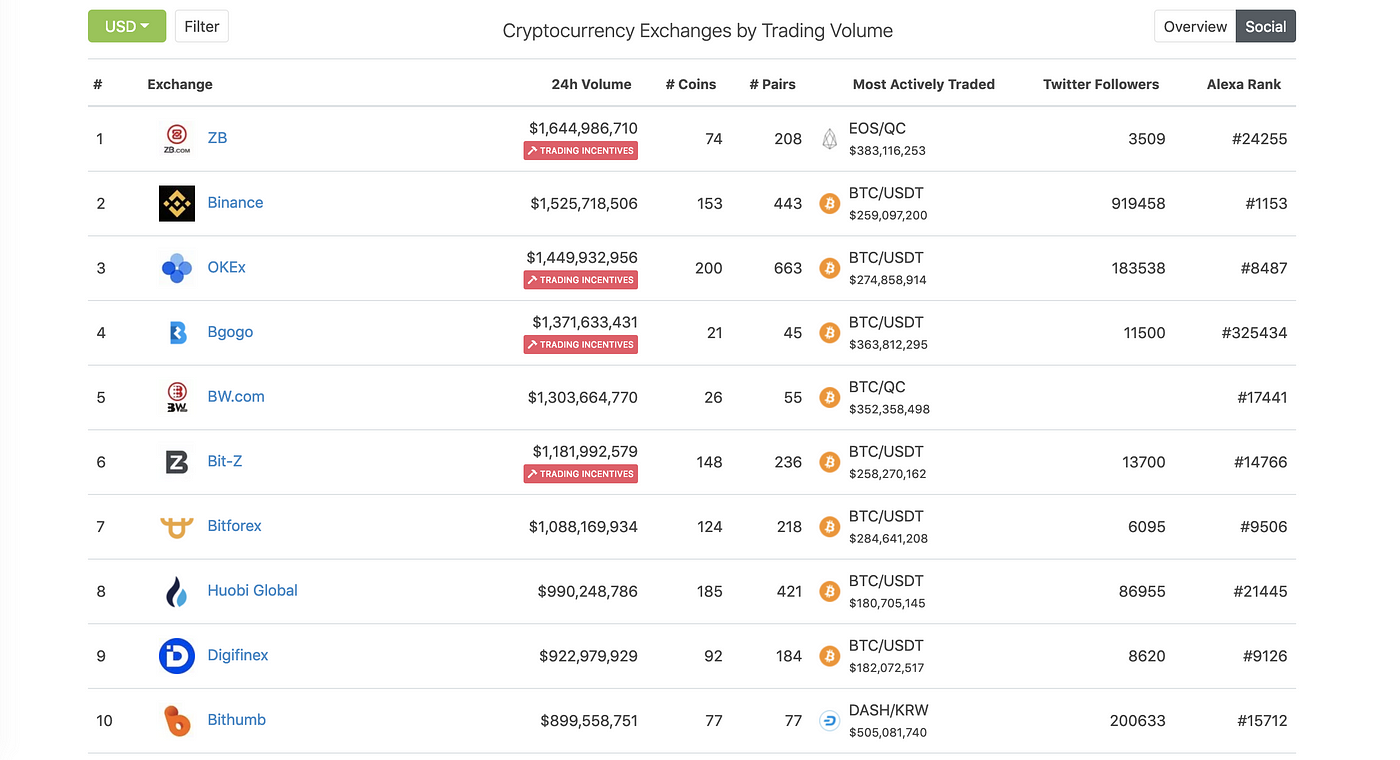The height and width of the screenshot is (760, 1400).
Task: Click the Bitforex logo icon
Action: (177, 526)
